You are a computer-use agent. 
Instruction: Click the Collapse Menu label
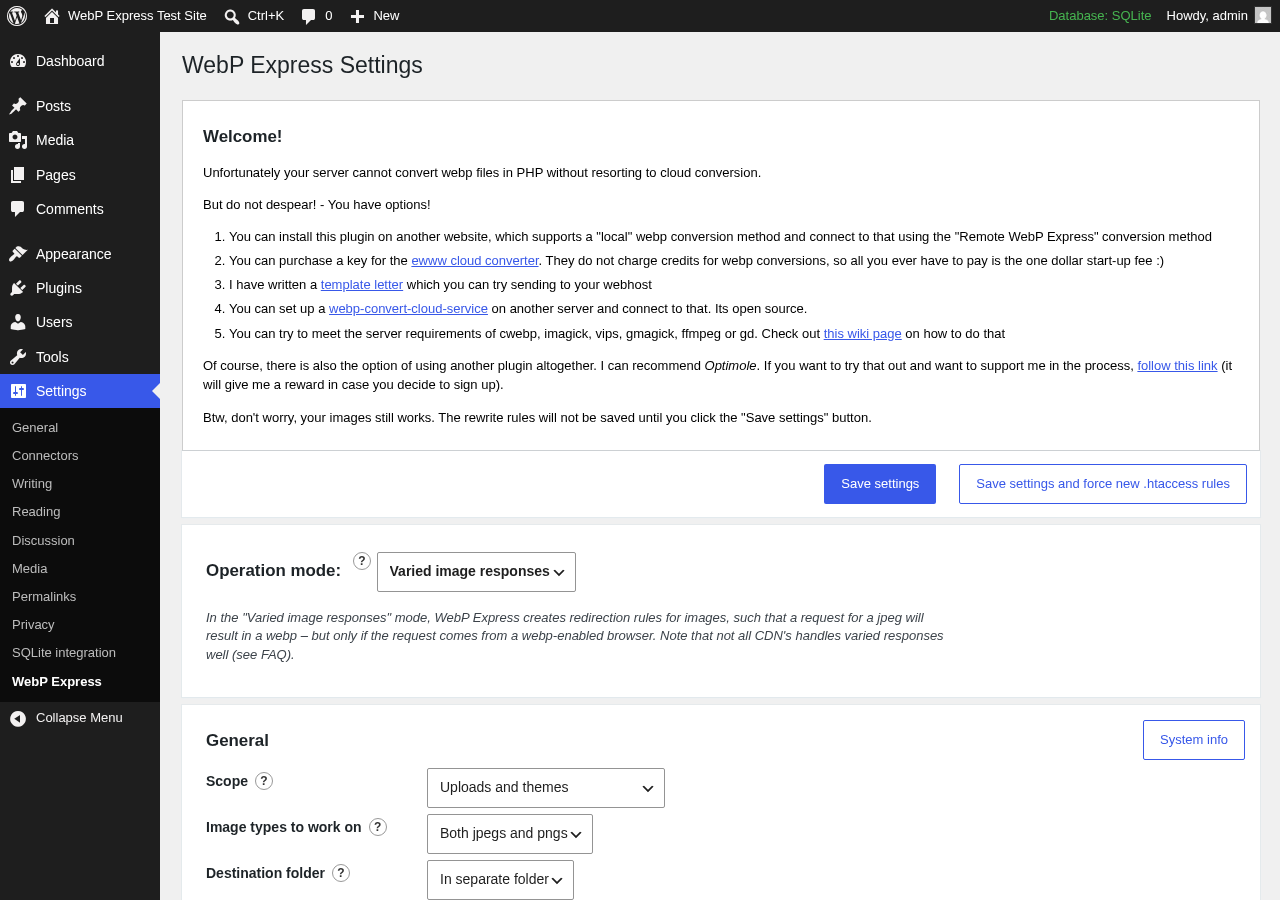point(79,717)
